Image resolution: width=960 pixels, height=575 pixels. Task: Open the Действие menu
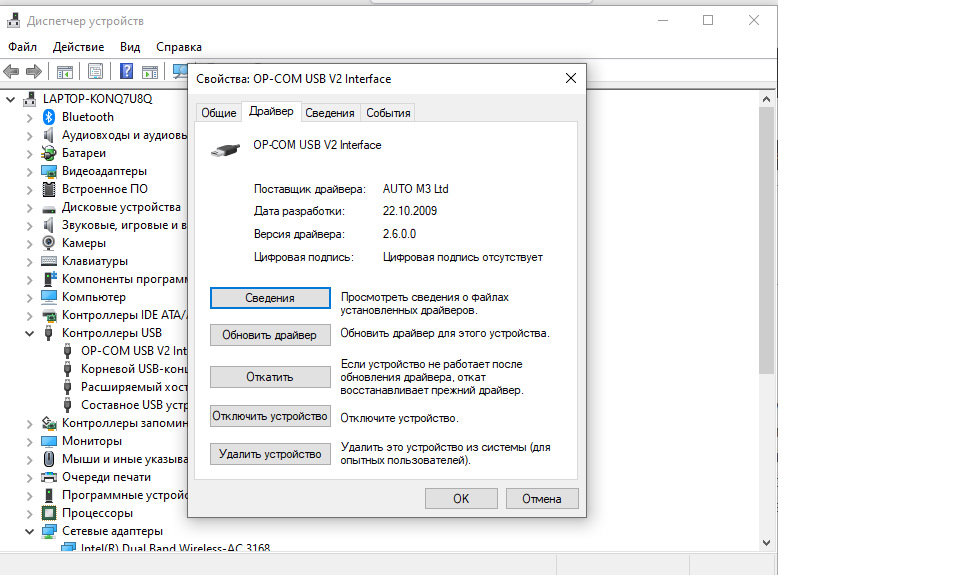pyautogui.click(x=78, y=47)
